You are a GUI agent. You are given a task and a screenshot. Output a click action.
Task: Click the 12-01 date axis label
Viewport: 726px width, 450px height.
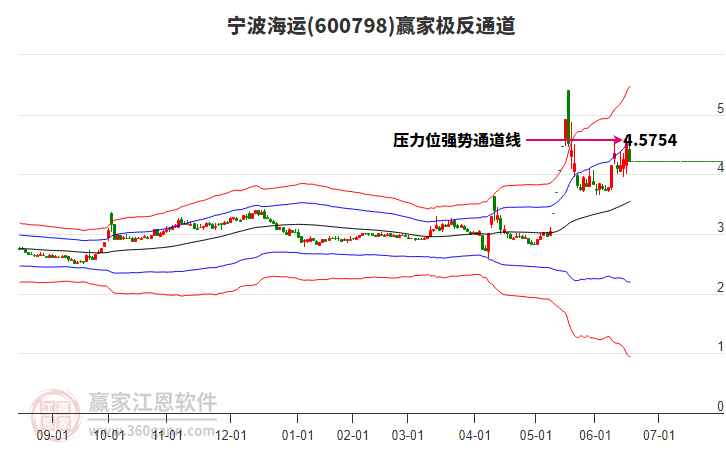pos(231,435)
